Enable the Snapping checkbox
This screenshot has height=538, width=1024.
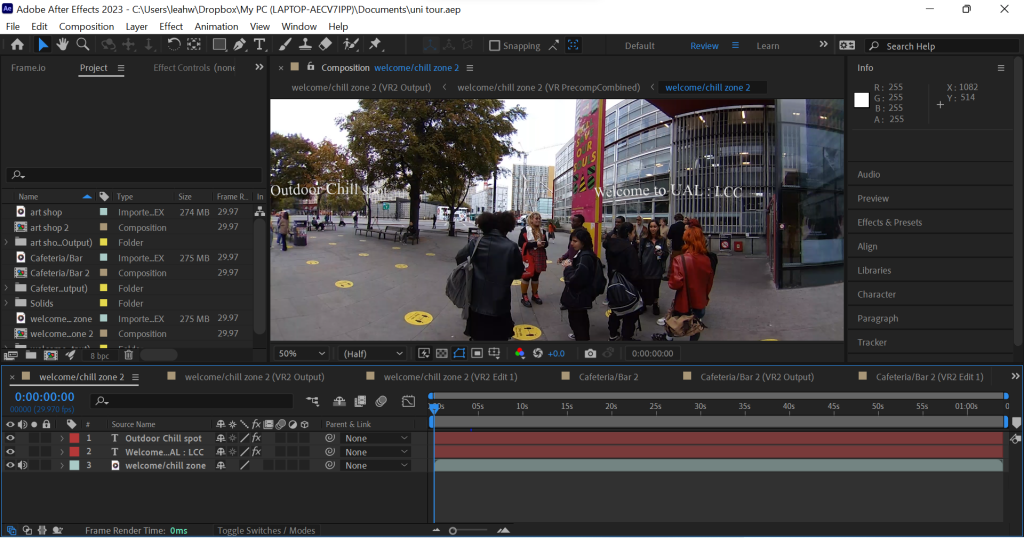coord(494,46)
